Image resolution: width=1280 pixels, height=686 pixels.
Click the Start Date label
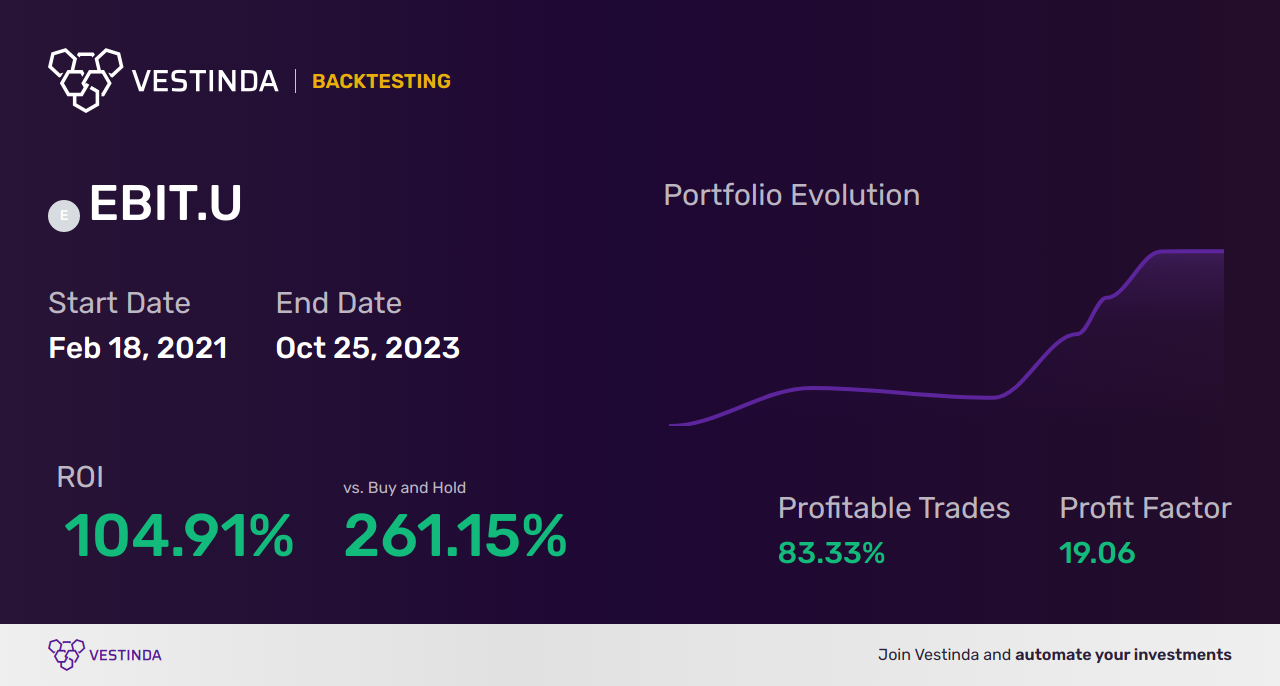point(119,303)
